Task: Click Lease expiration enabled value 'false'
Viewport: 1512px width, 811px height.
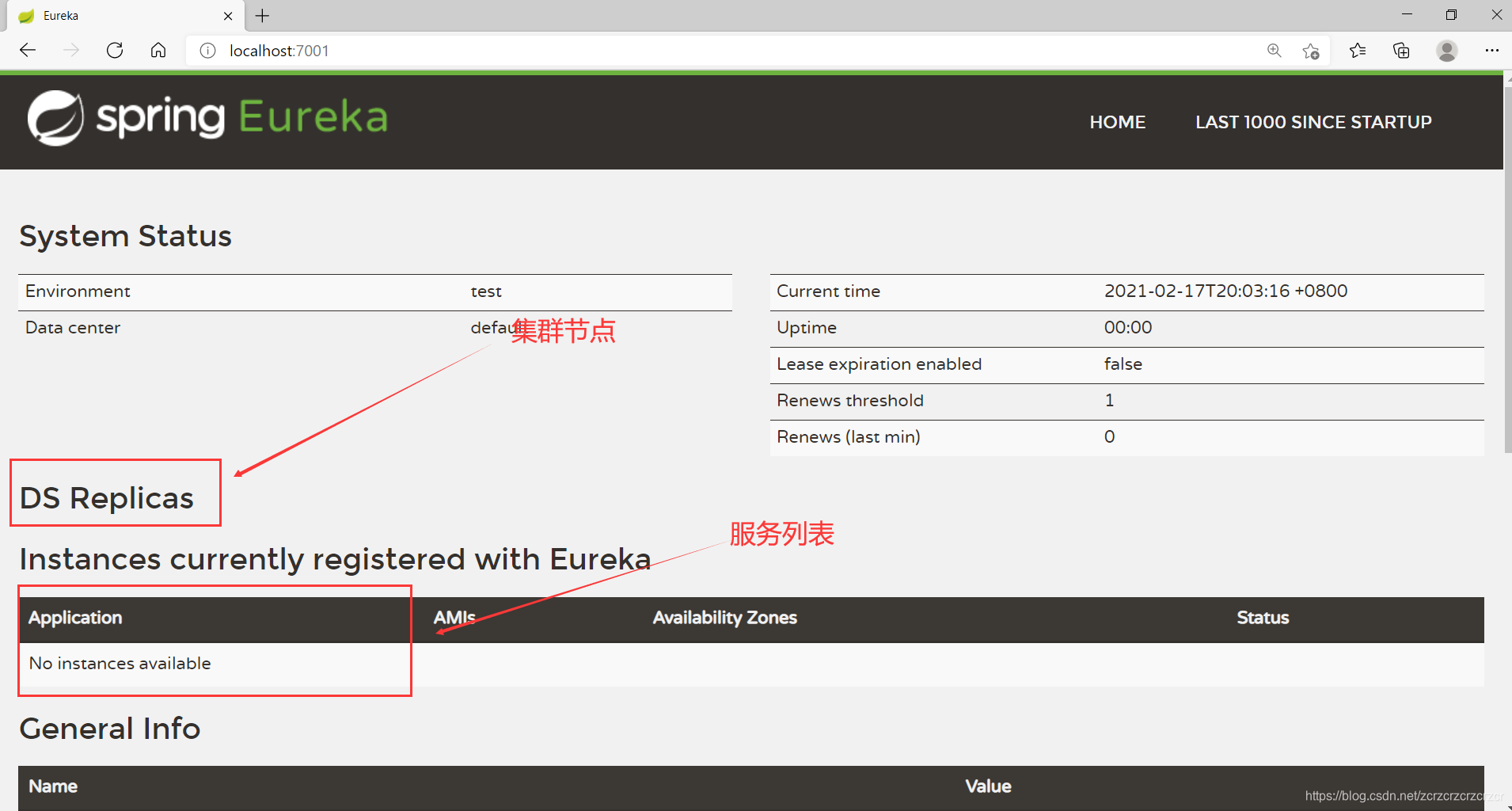Action: click(1123, 364)
